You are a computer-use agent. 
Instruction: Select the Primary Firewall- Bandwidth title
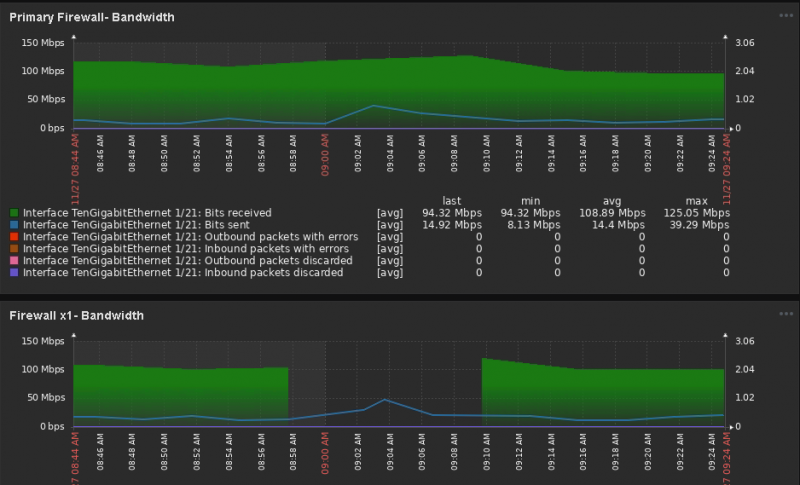92,17
